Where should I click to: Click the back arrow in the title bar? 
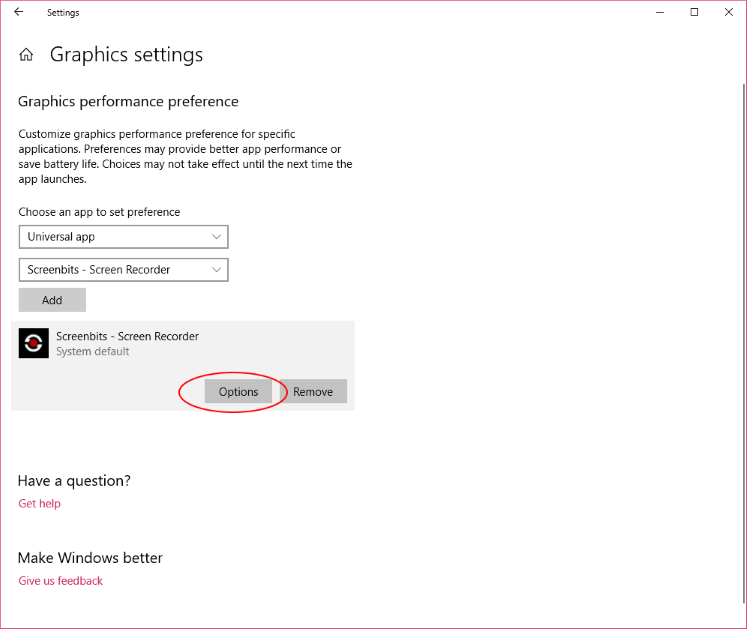[x=19, y=12]
